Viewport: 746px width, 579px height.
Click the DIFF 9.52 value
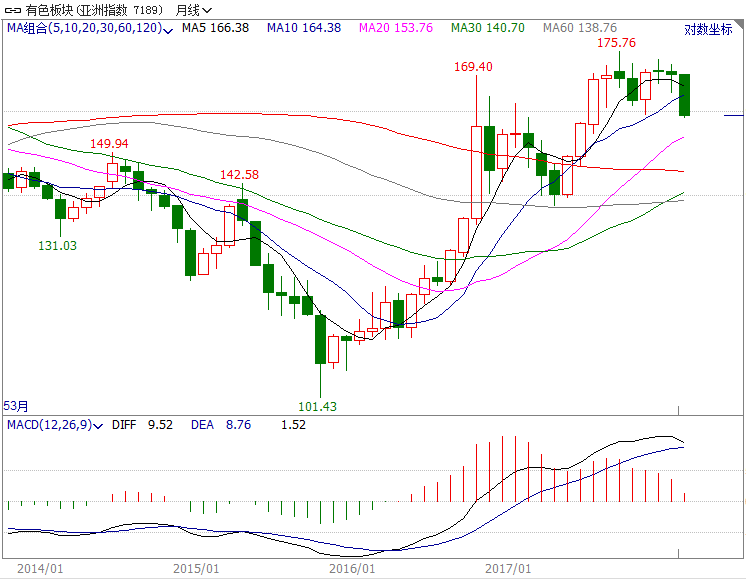(142, 424)
